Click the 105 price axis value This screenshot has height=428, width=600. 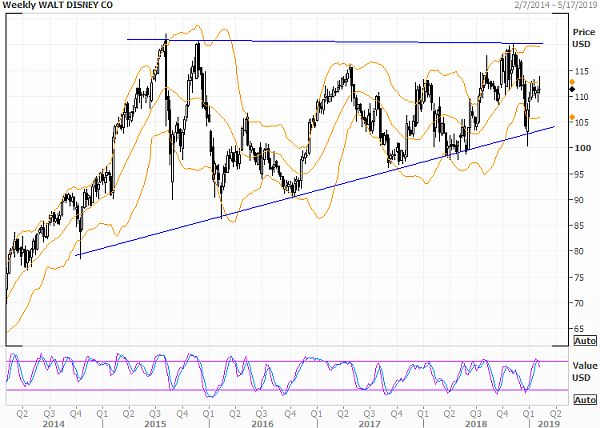pyautogui.click(x=580, y=122)
